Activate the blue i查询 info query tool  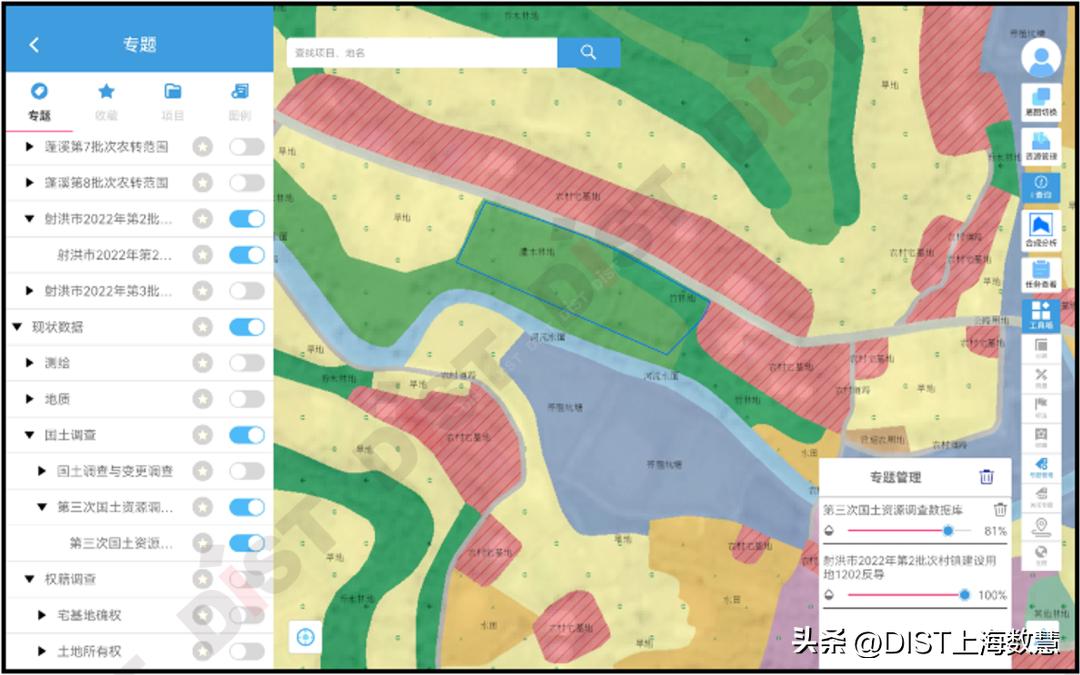(1041, 187)
